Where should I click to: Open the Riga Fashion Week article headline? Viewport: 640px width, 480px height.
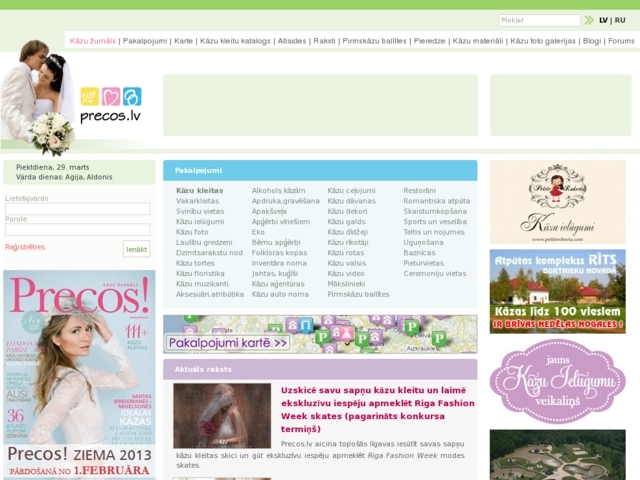pos(378,409)
